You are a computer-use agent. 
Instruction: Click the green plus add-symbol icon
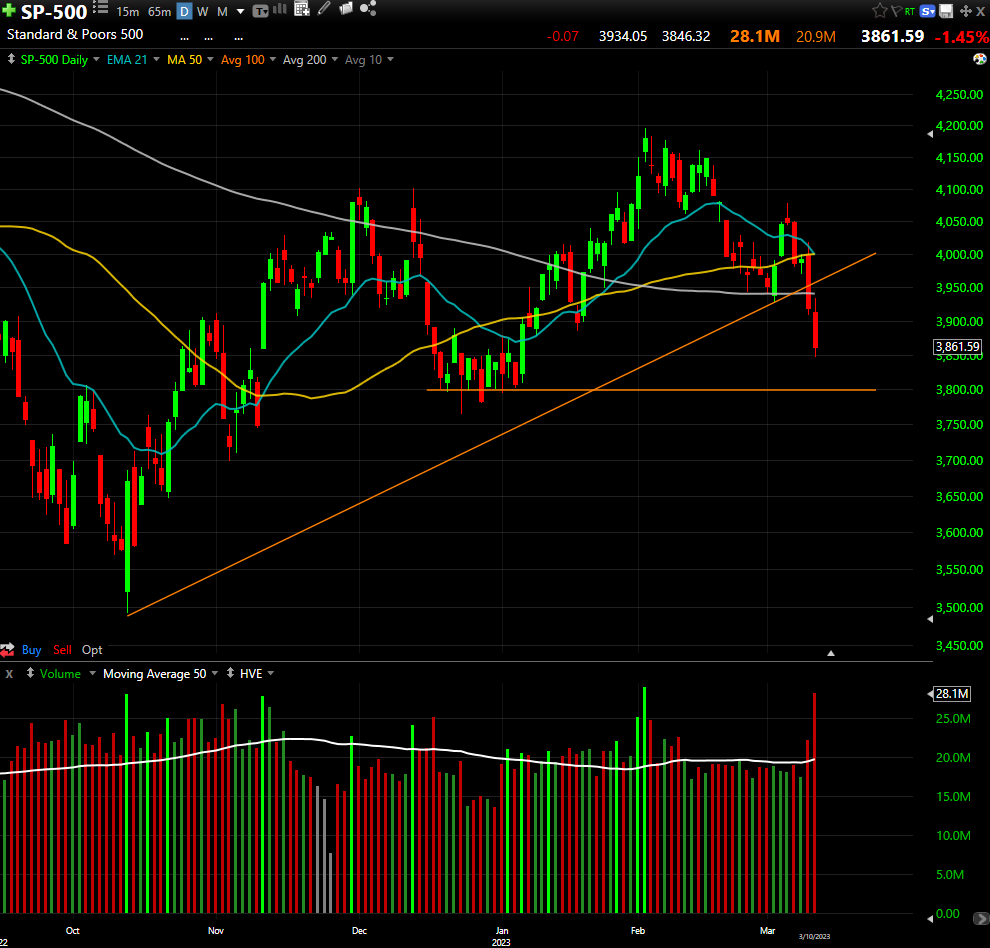click(8, 11)
